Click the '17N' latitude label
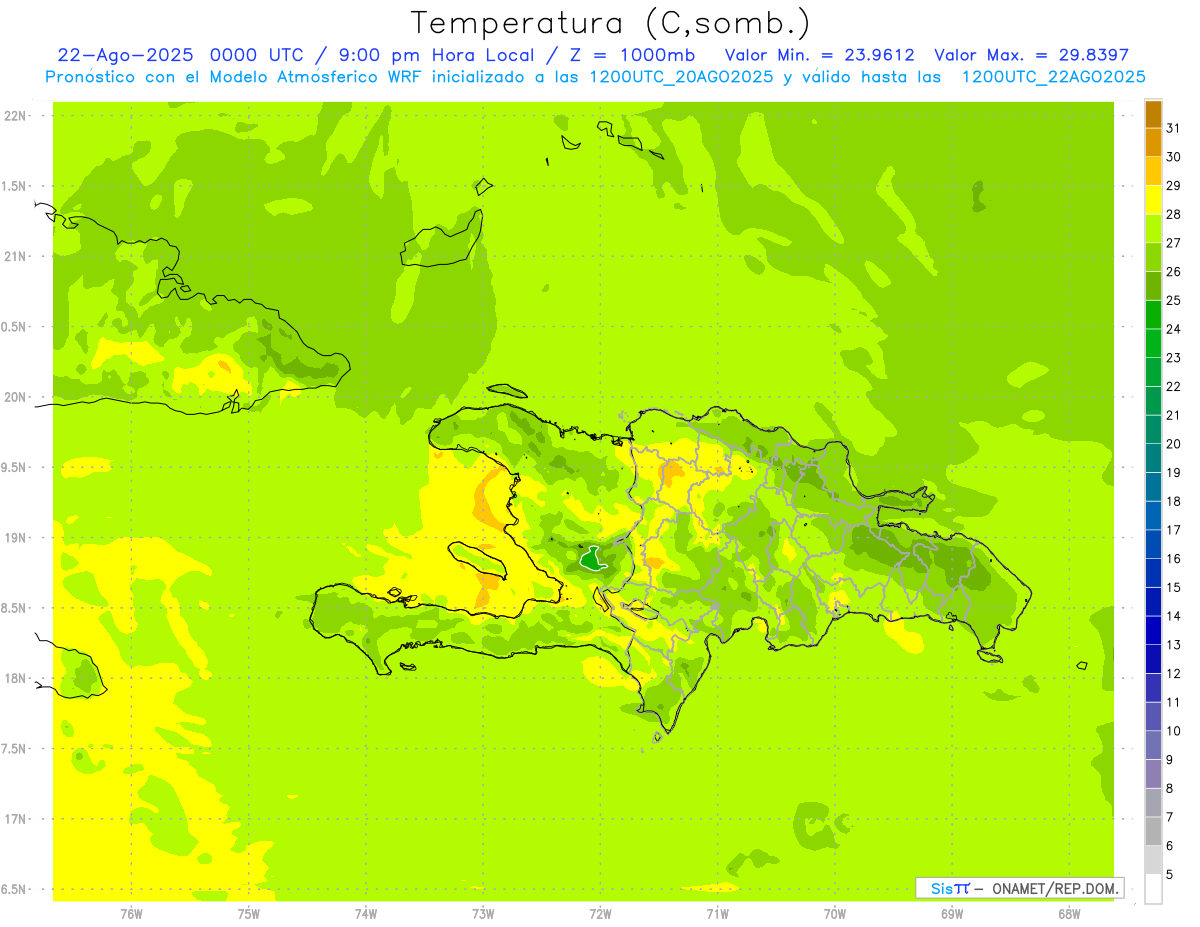 pyautogui.click(x=16, y=819)
